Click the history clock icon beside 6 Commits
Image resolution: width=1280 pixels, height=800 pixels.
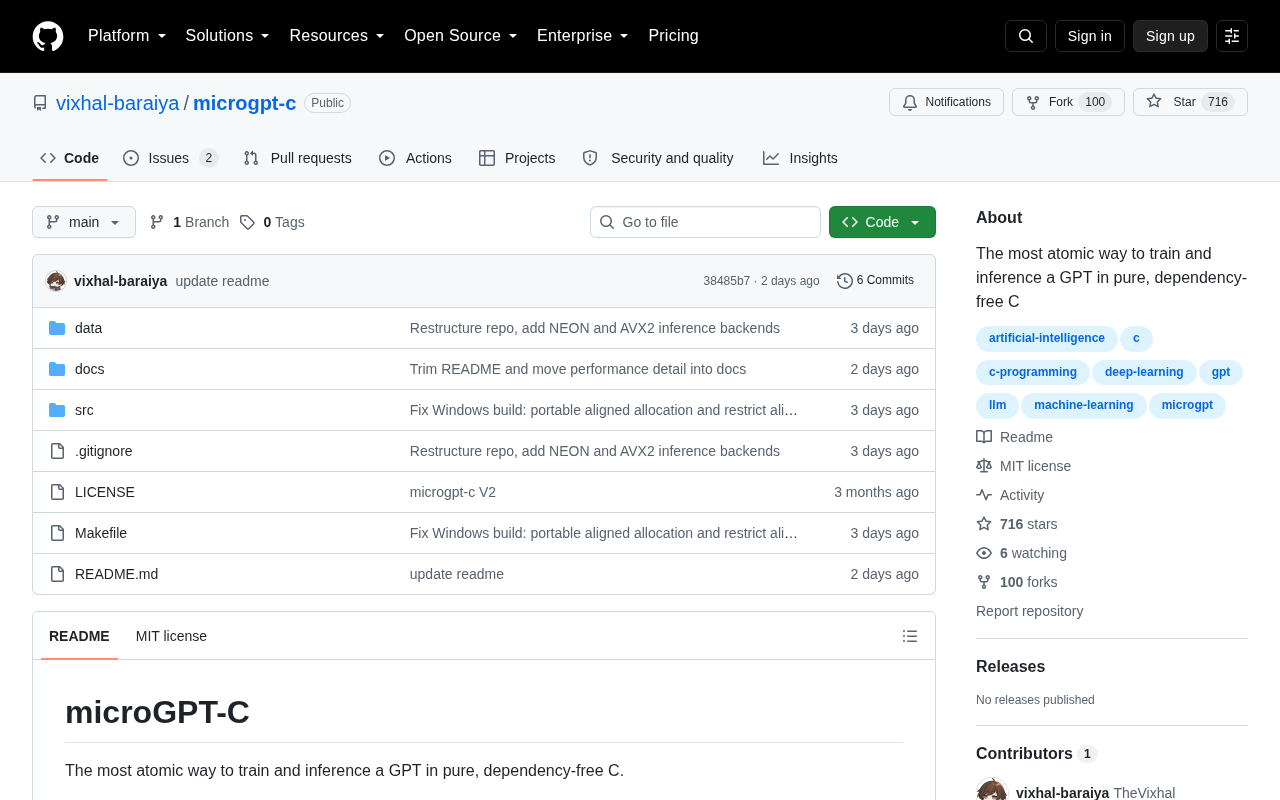[845, 281]
